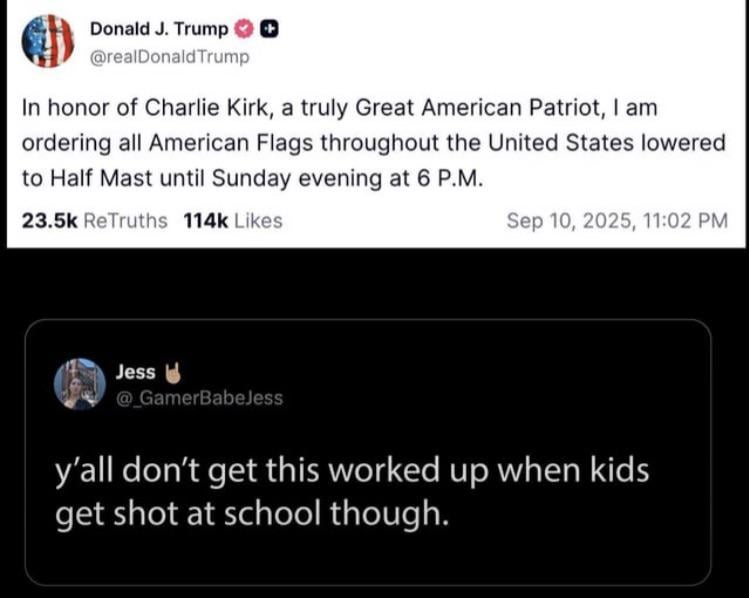
Task: Click the Sep 10, 2025 timestamp
Action: point(617,221)
